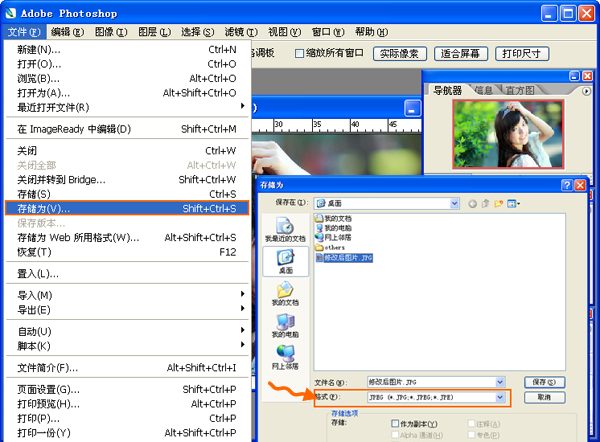Minimize the navigator palette window
The image size is (600, 442).
coord(574,76)
